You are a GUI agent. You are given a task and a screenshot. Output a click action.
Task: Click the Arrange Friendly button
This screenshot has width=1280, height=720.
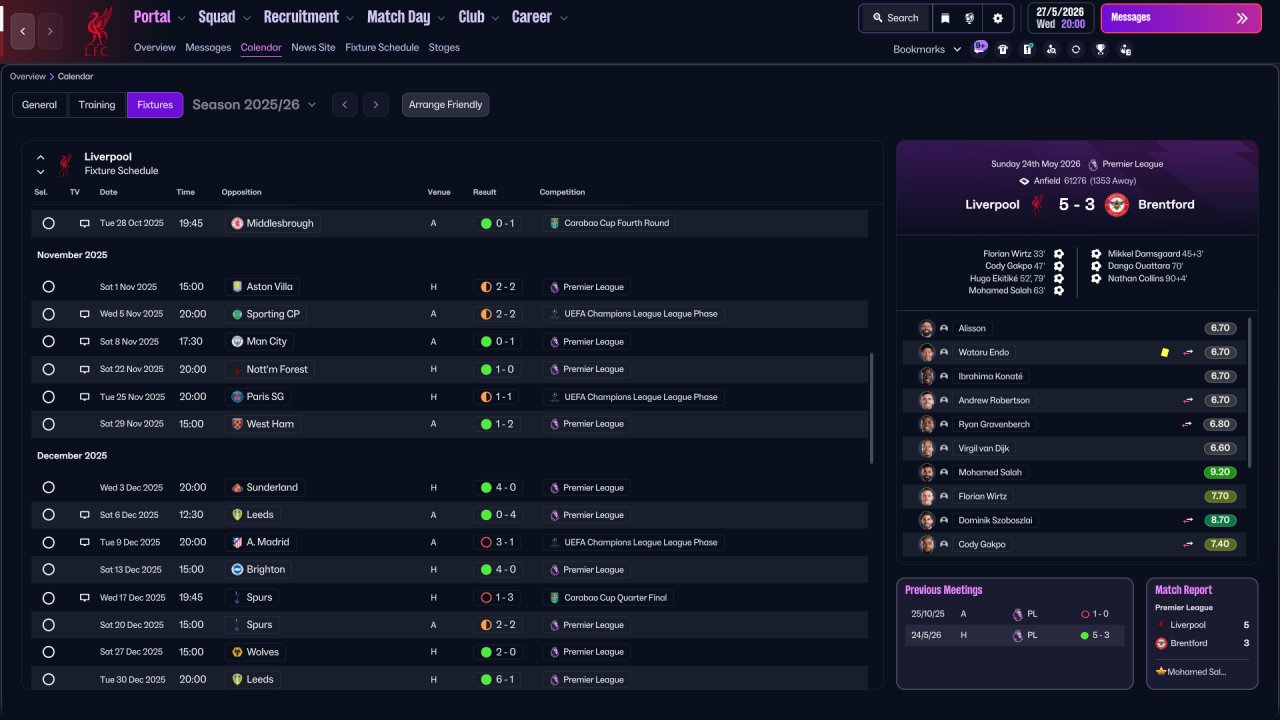click(446, 105)
